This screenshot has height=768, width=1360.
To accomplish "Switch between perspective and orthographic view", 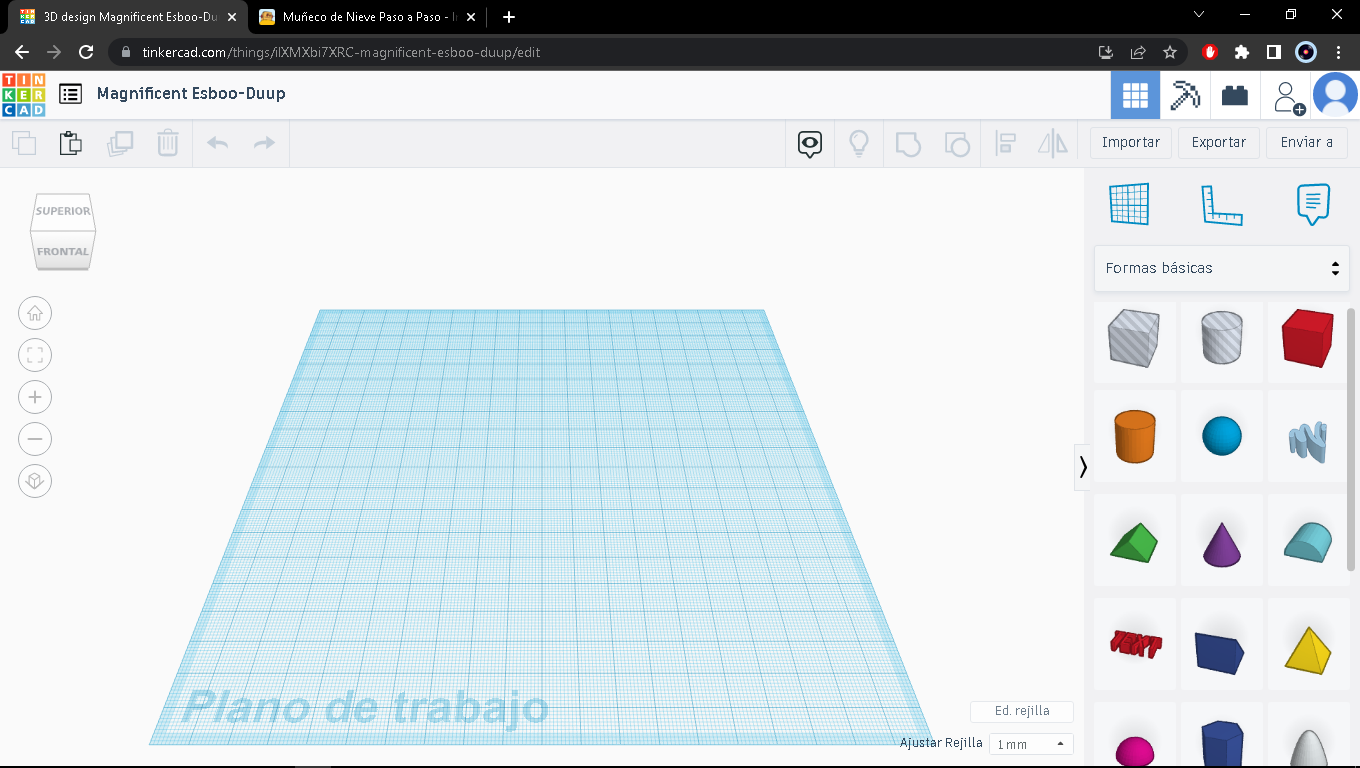I will [x=35, y=481].
